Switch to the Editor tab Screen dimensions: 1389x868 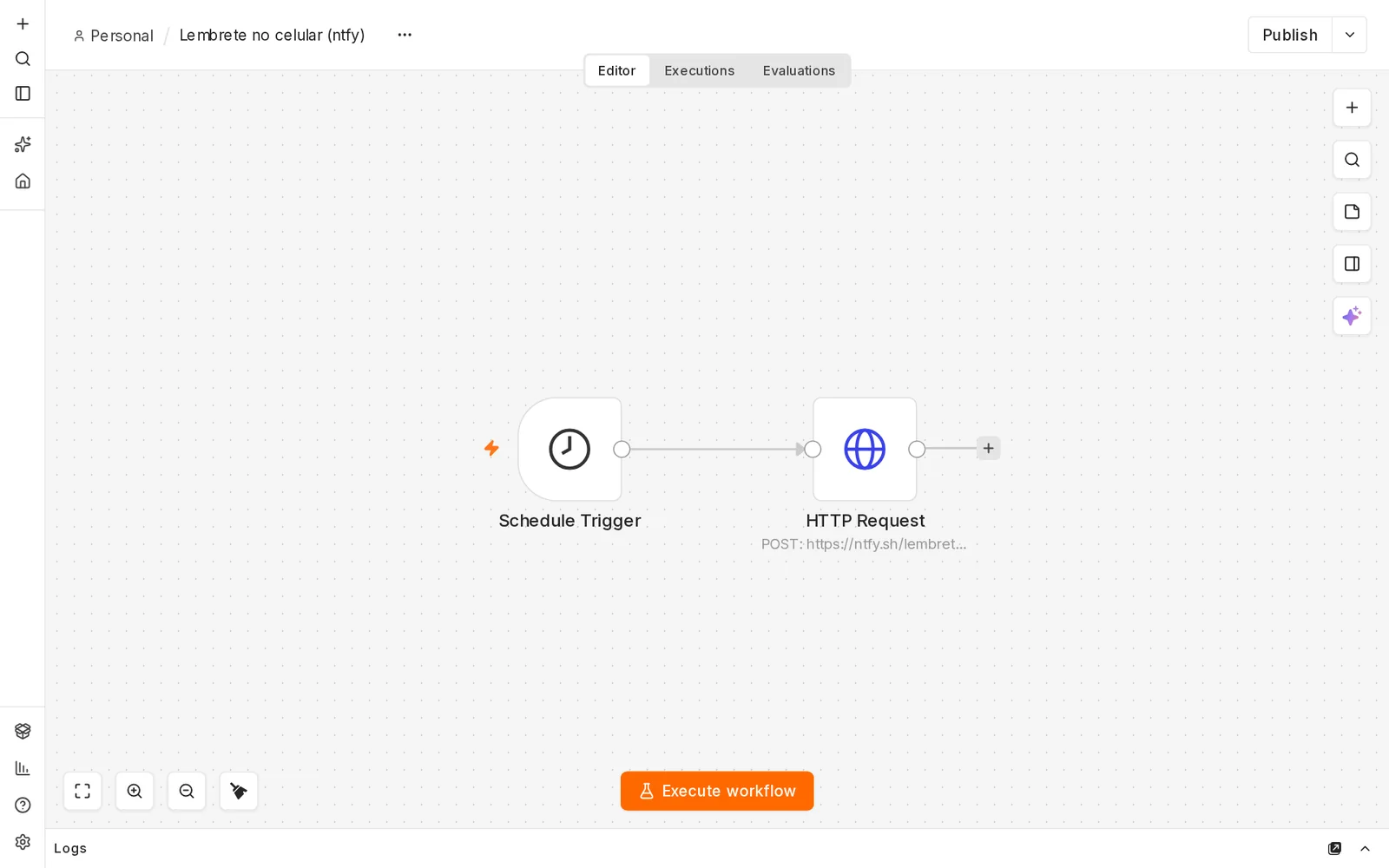point(616,70)
